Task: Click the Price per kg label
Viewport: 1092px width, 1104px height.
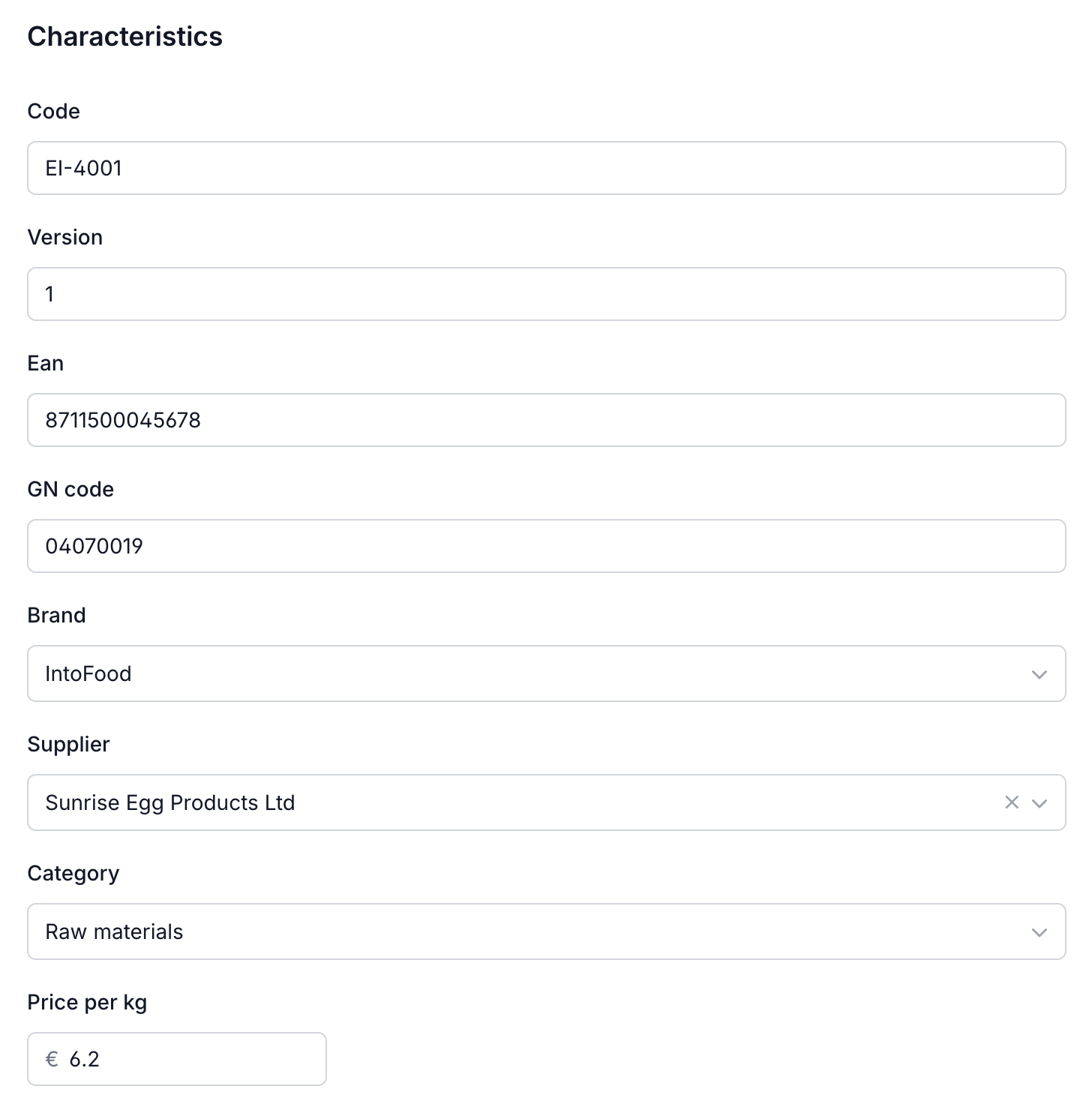Action: tap(87, 1002)
